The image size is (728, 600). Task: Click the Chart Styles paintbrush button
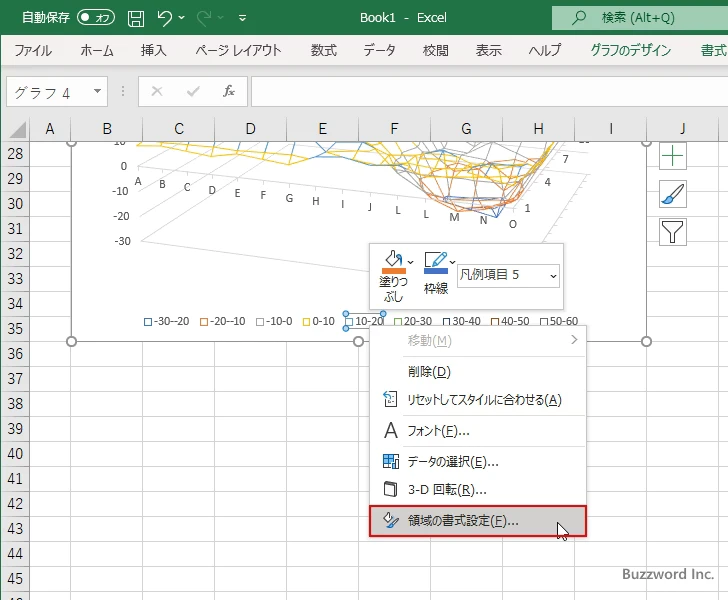pyautogui.click(x=672, y=194)
